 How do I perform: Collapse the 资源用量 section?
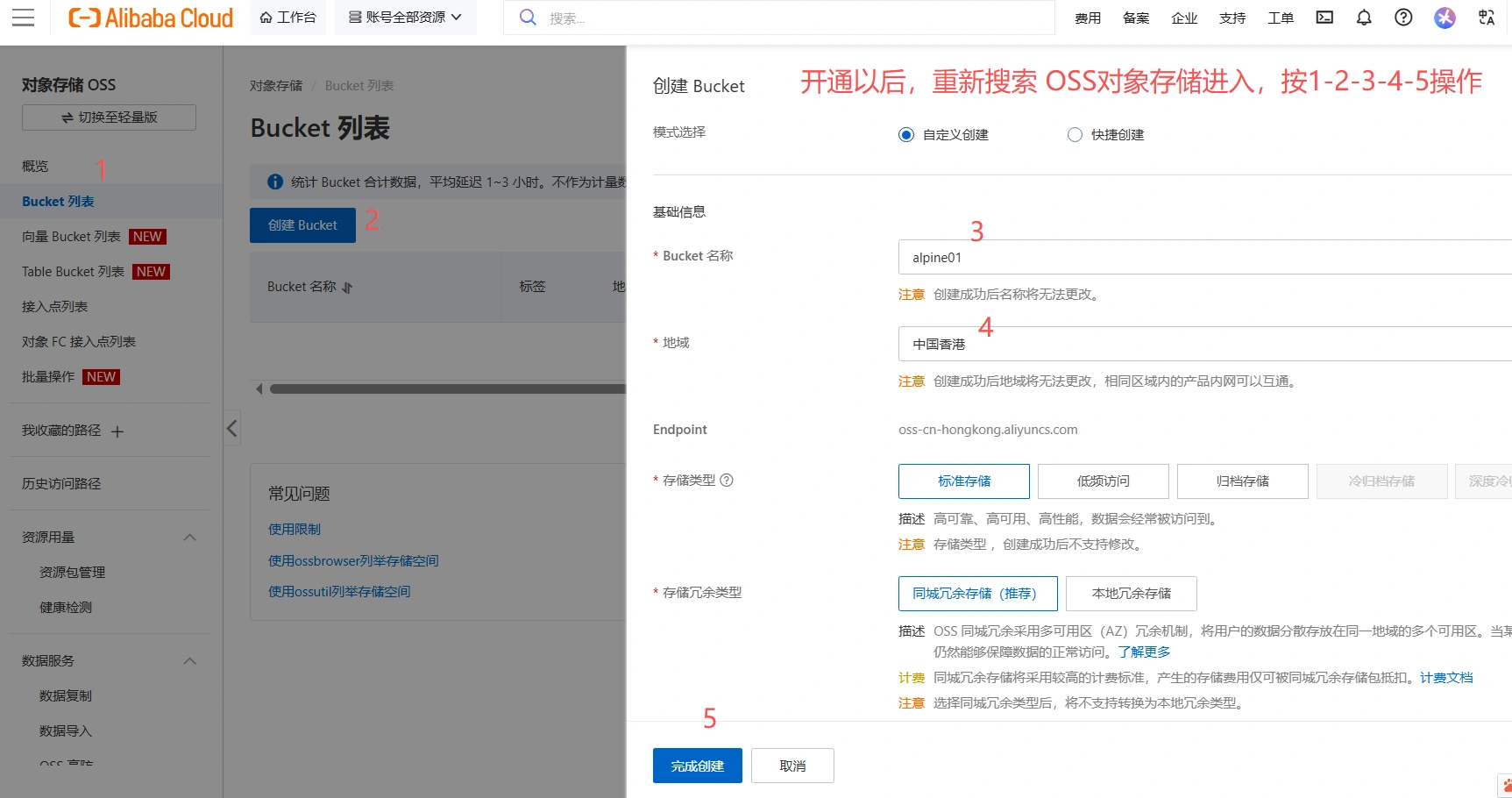point(189,538)
